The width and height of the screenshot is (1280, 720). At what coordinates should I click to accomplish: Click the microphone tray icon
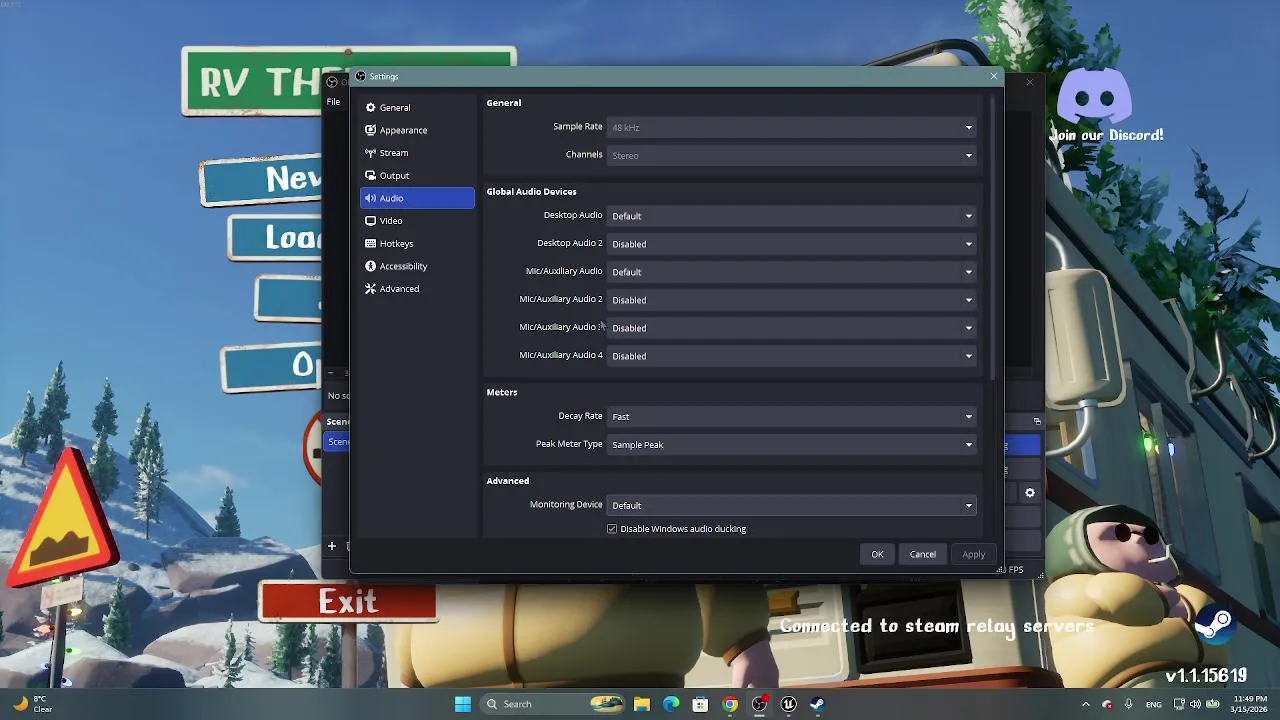coord(1128,704)
